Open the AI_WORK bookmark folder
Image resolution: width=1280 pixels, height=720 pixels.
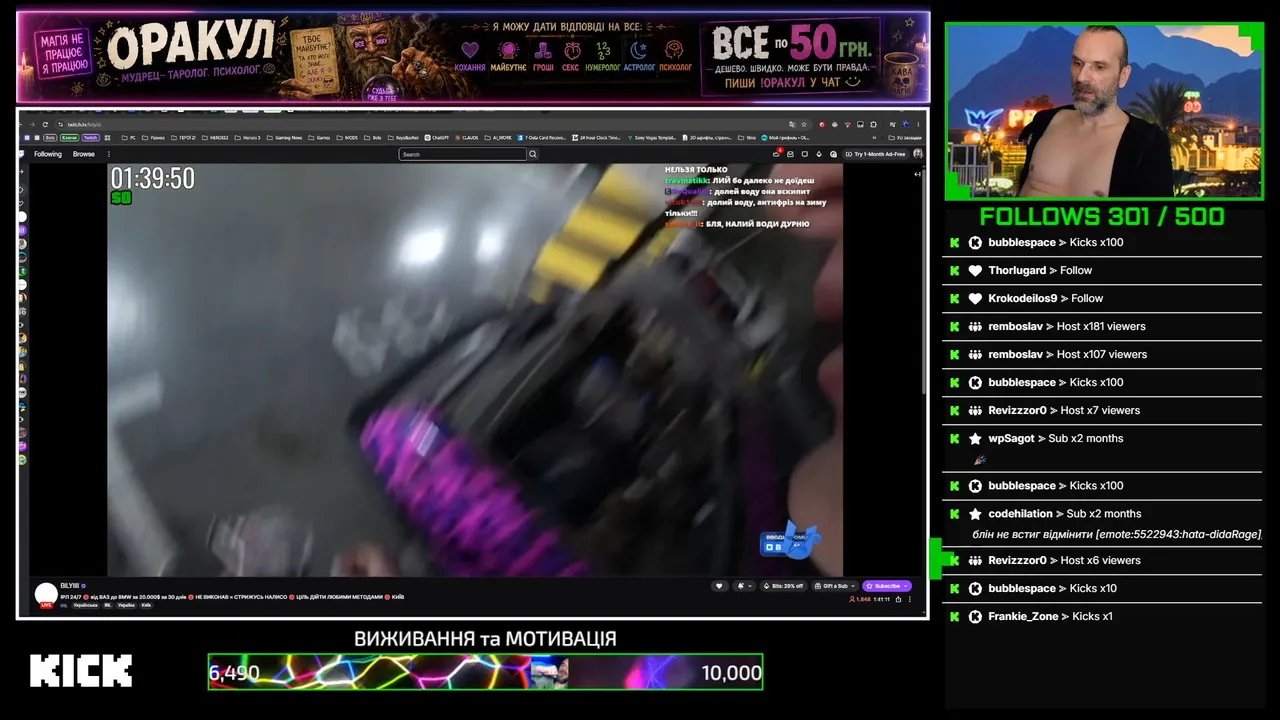pos(498,137)
